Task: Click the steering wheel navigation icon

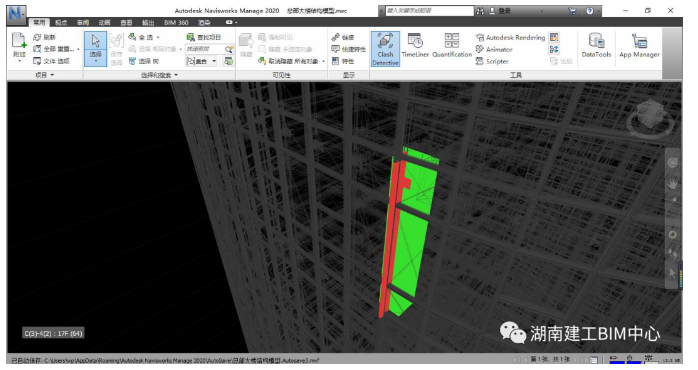Action: tap(673, 163)
